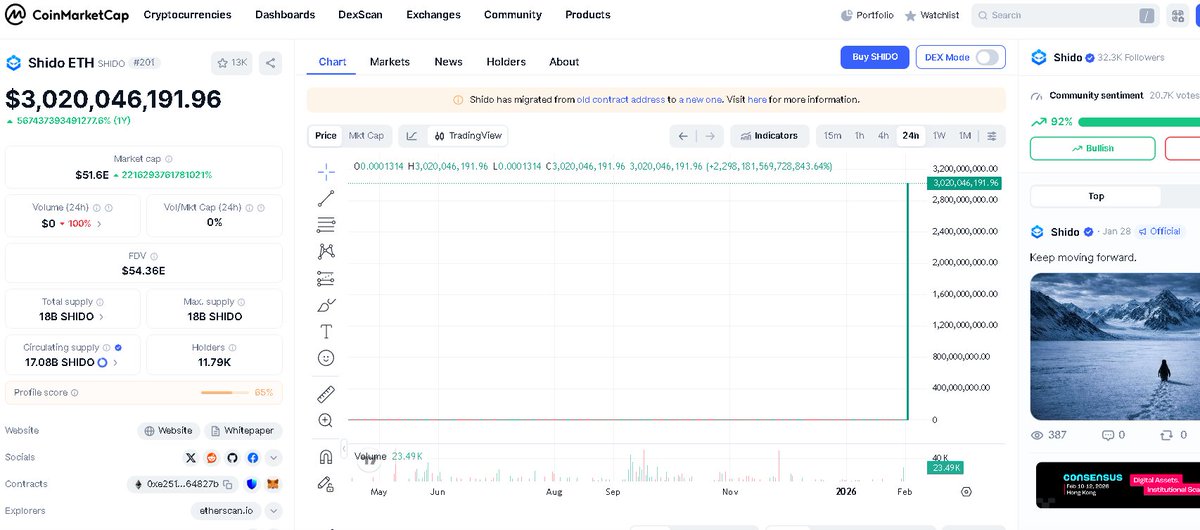Screen dimensions: 1200x530
Task: Open chart axis settings gear icon
Action: [x=966, y=492]
